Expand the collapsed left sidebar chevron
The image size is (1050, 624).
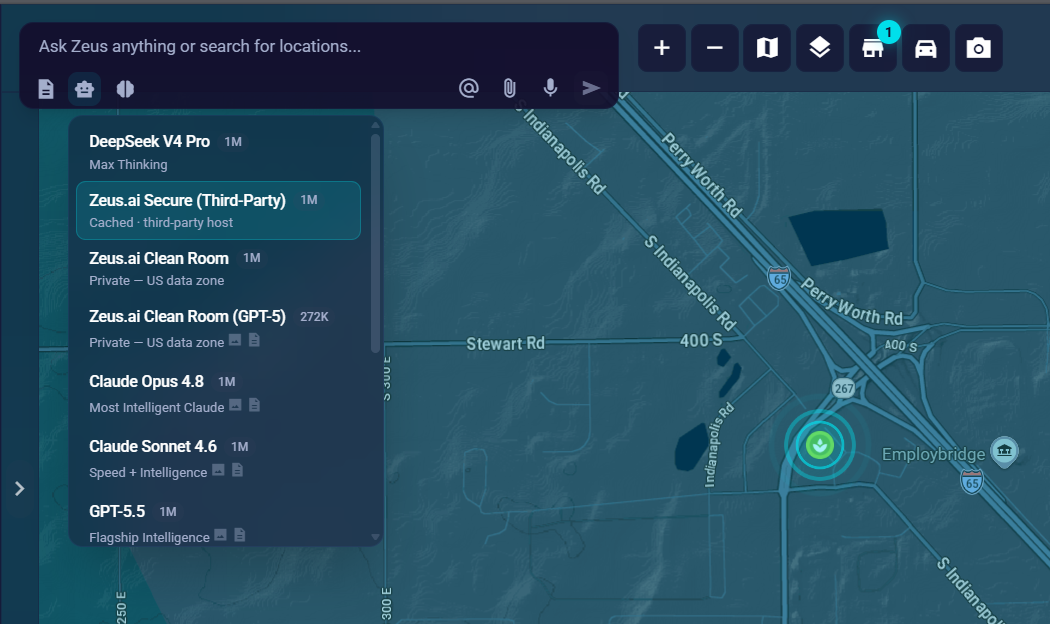(19, 489)
